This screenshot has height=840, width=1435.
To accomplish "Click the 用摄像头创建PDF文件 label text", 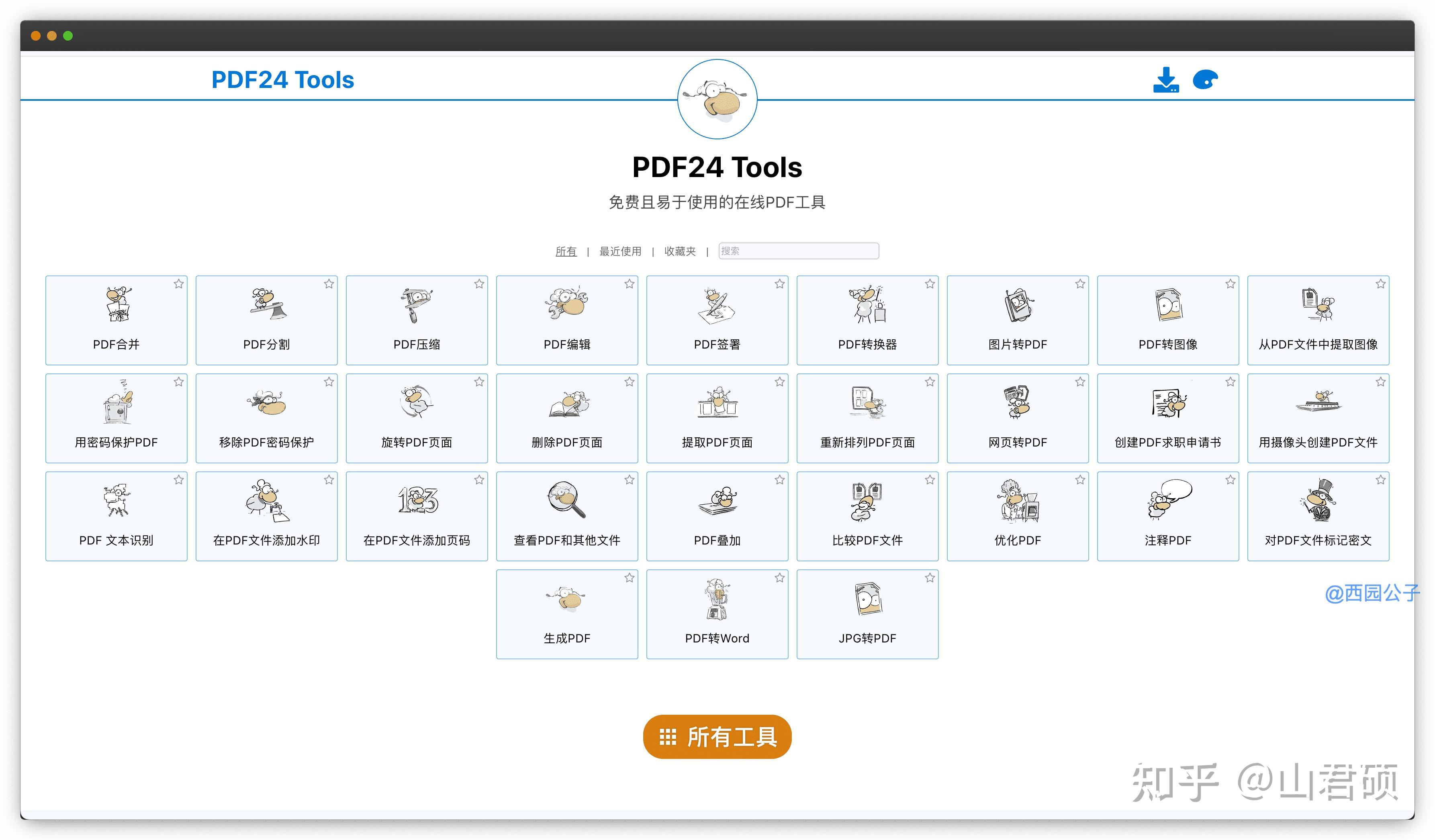I will pos(1318,442).
